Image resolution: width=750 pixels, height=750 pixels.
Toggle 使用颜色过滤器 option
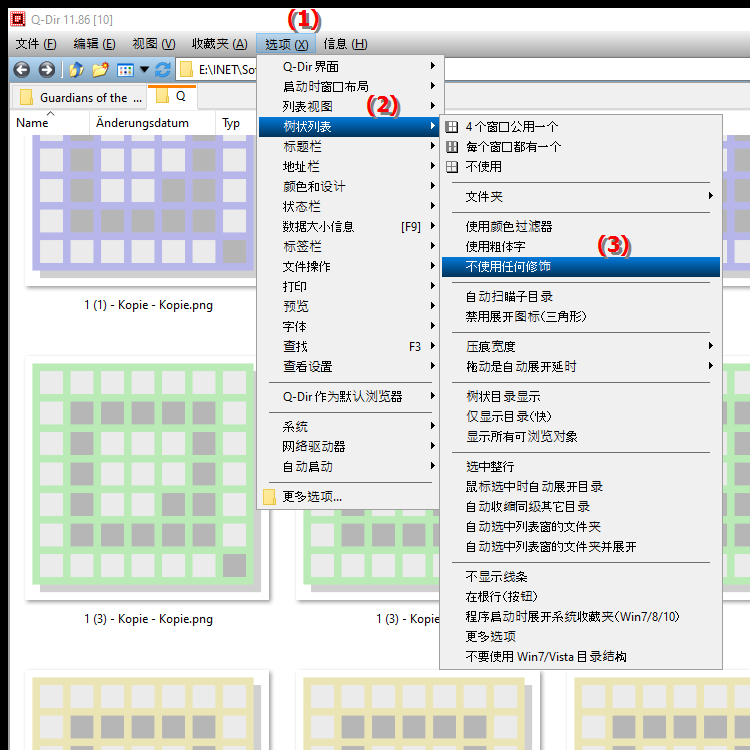[581, 227]
